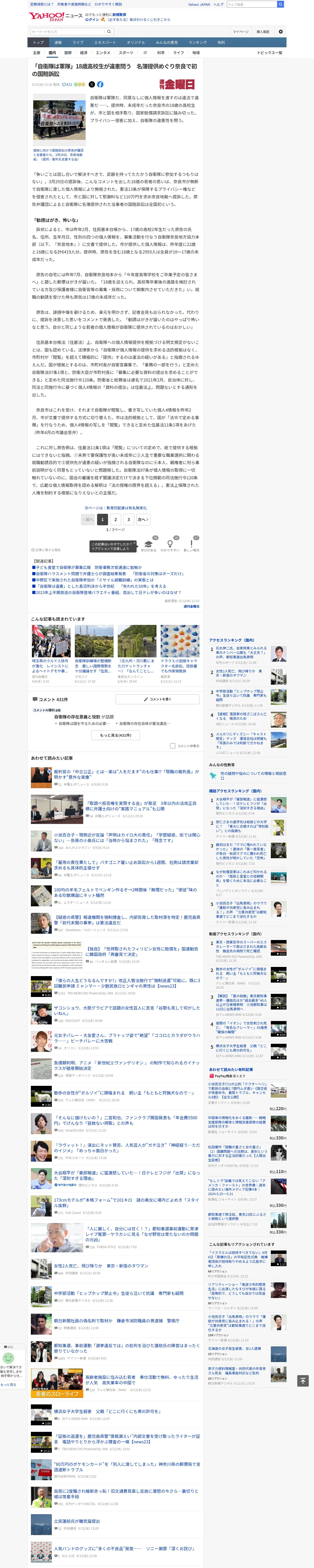This screenshot has width=314, height=1568.
Task: Open the Yahoo! JAPAN link at the top
Action: click(199, 4)
